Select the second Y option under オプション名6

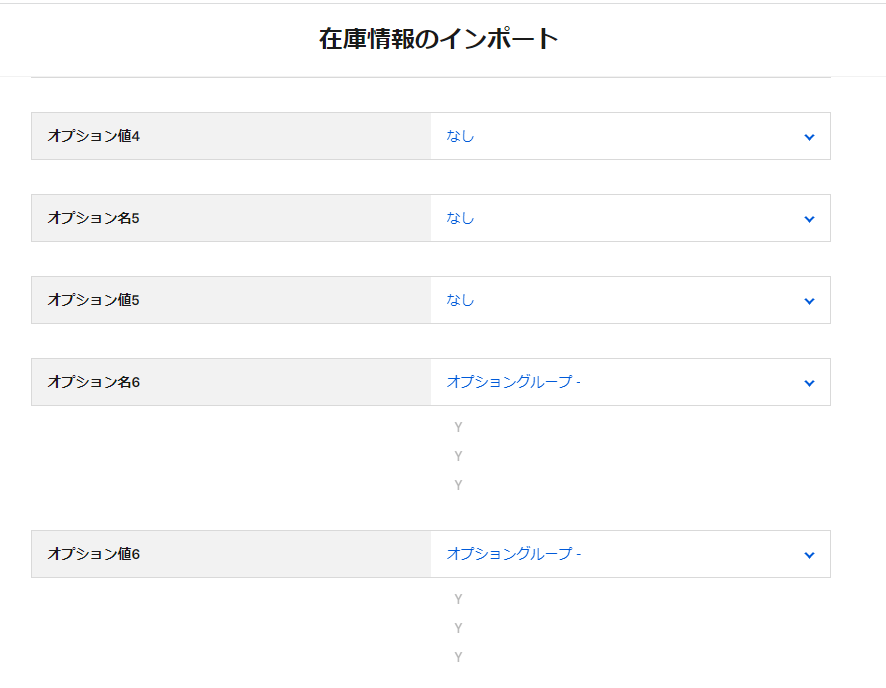(x=458, y=455)
